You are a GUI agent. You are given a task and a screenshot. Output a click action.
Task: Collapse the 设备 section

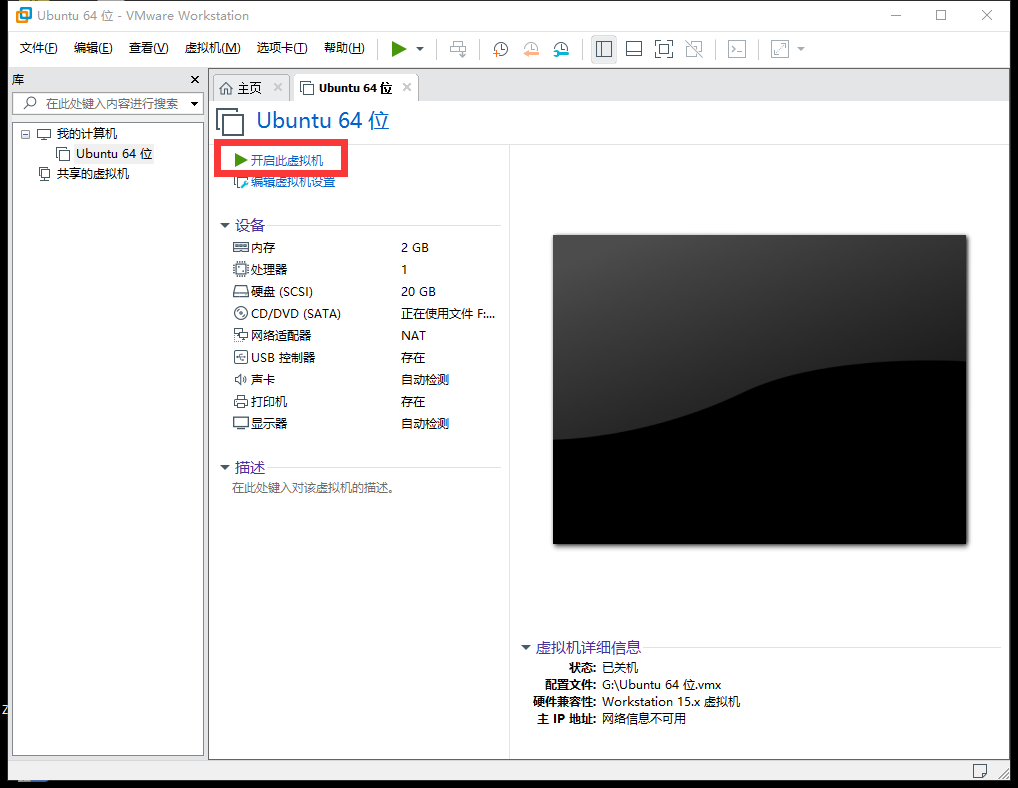tap(225, 225)
